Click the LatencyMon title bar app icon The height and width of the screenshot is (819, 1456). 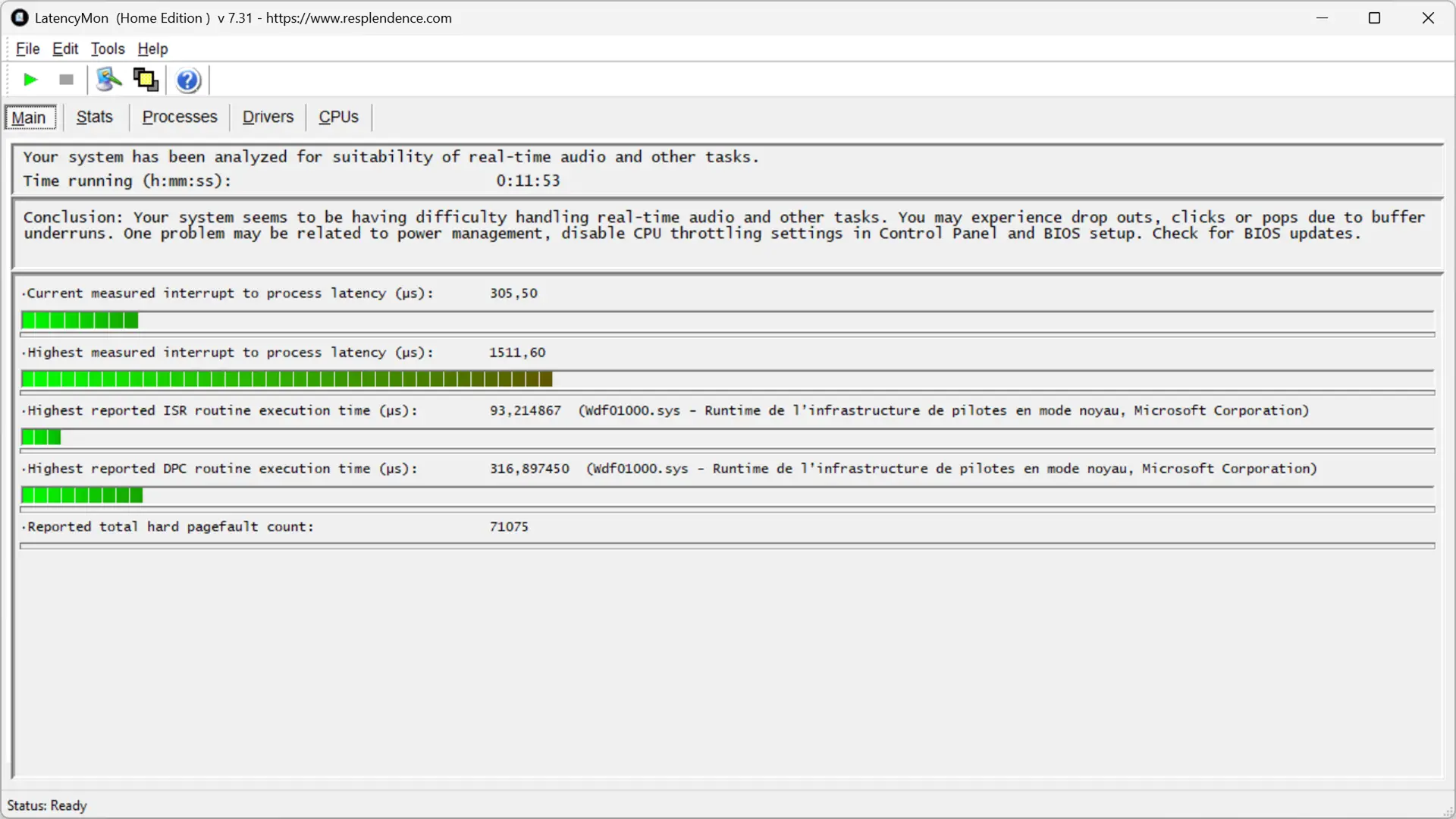tap(20, 17)
